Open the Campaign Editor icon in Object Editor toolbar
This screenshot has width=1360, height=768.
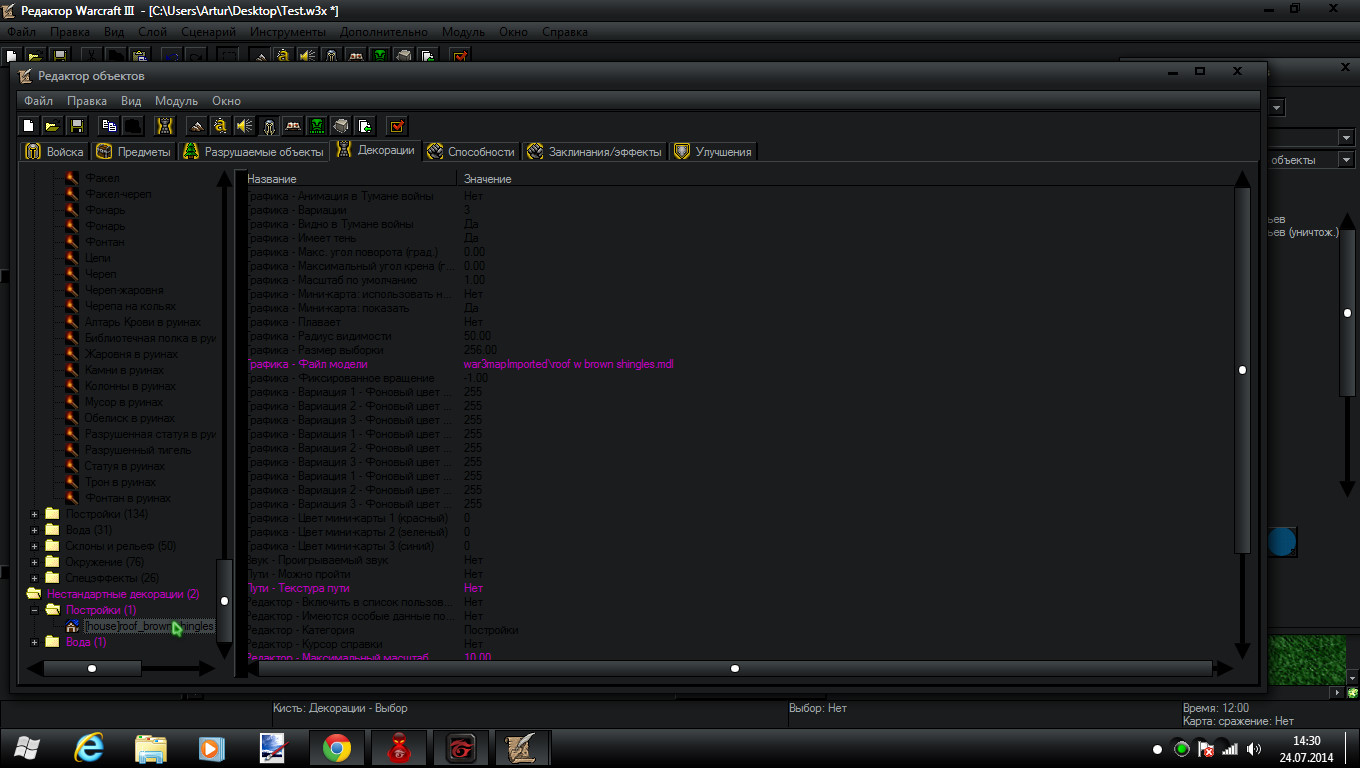click(293, 126)
